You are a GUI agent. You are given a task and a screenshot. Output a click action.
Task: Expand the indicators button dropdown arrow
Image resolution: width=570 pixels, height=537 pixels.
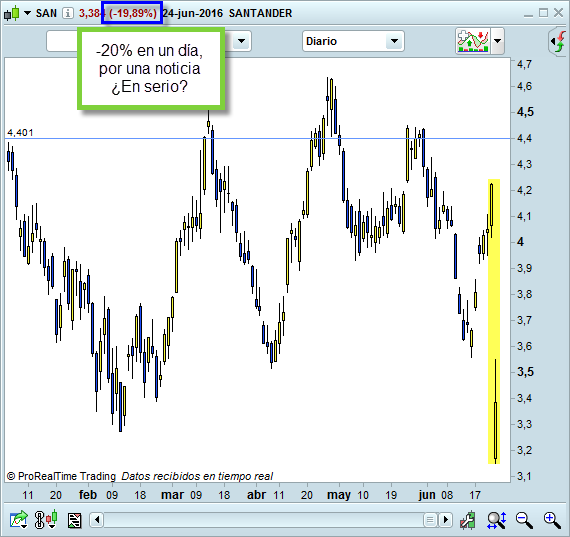[x=497, y=41]
